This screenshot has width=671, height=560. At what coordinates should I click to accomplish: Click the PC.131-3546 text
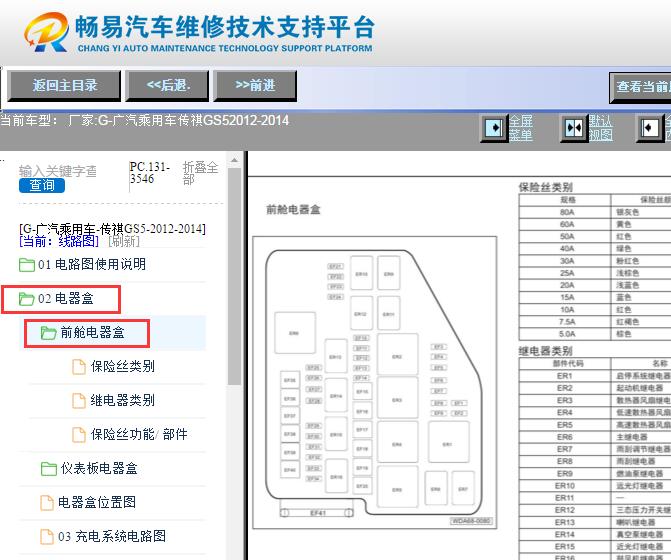150,173
